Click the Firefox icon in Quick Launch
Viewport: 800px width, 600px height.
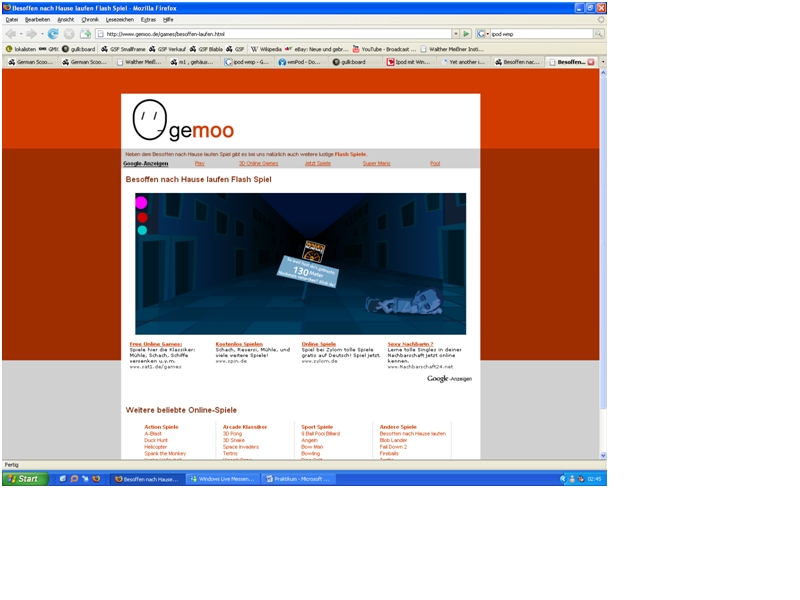click(96, 479)
